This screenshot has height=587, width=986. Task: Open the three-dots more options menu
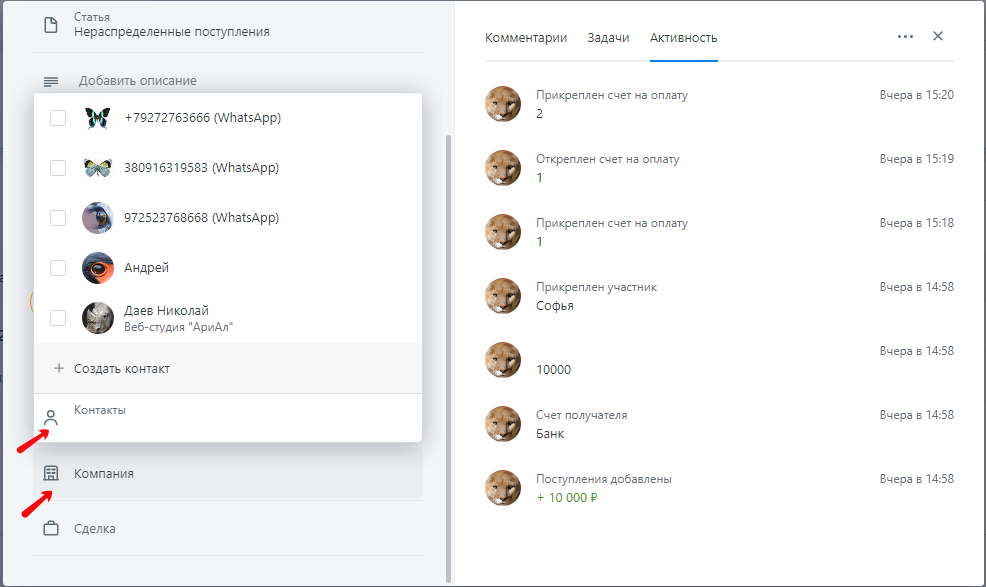[x=906, y=36]
